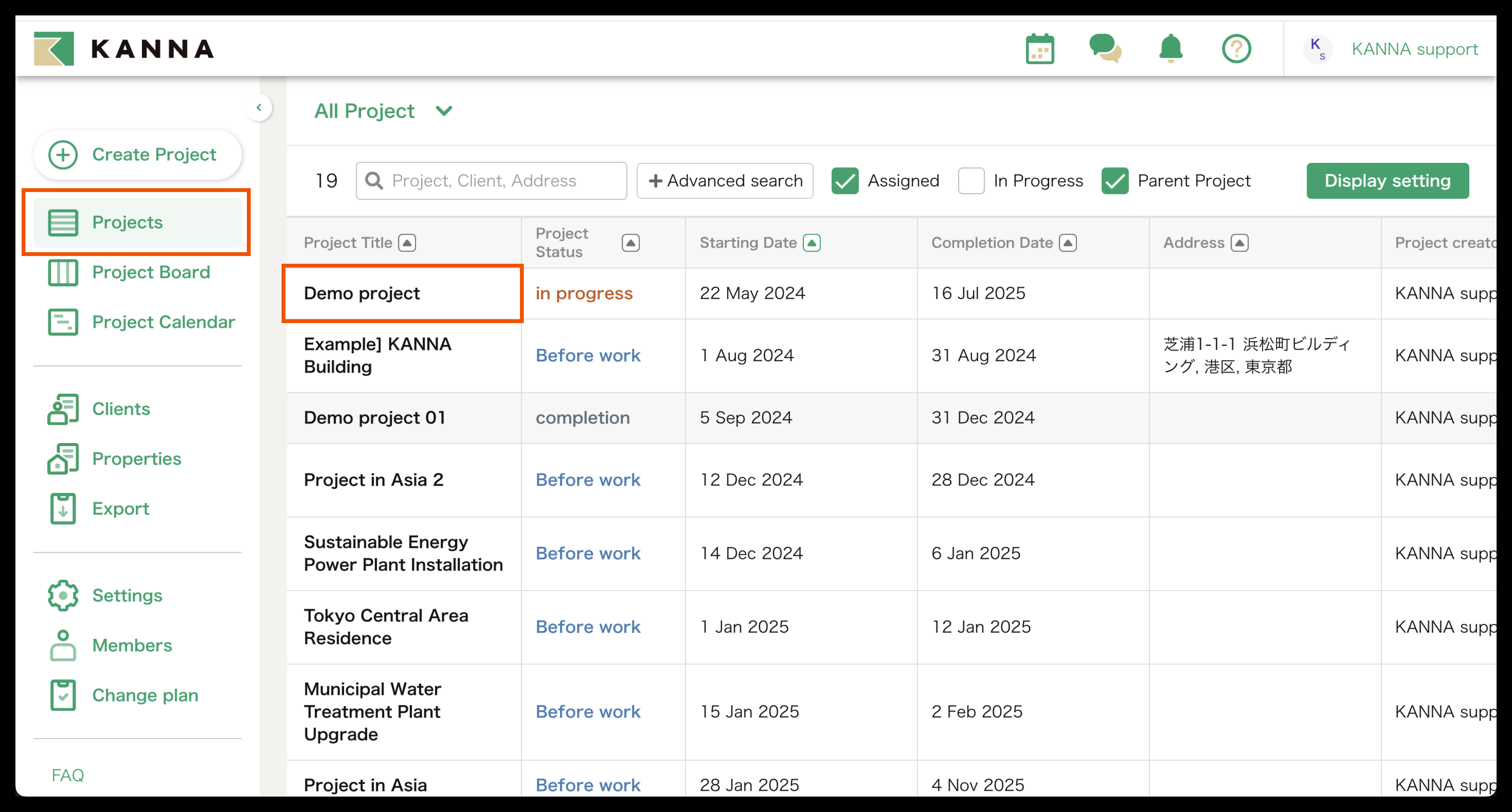Open the Demo project 01 row
Screen dimensions: 1512x812
coord(375,418)
